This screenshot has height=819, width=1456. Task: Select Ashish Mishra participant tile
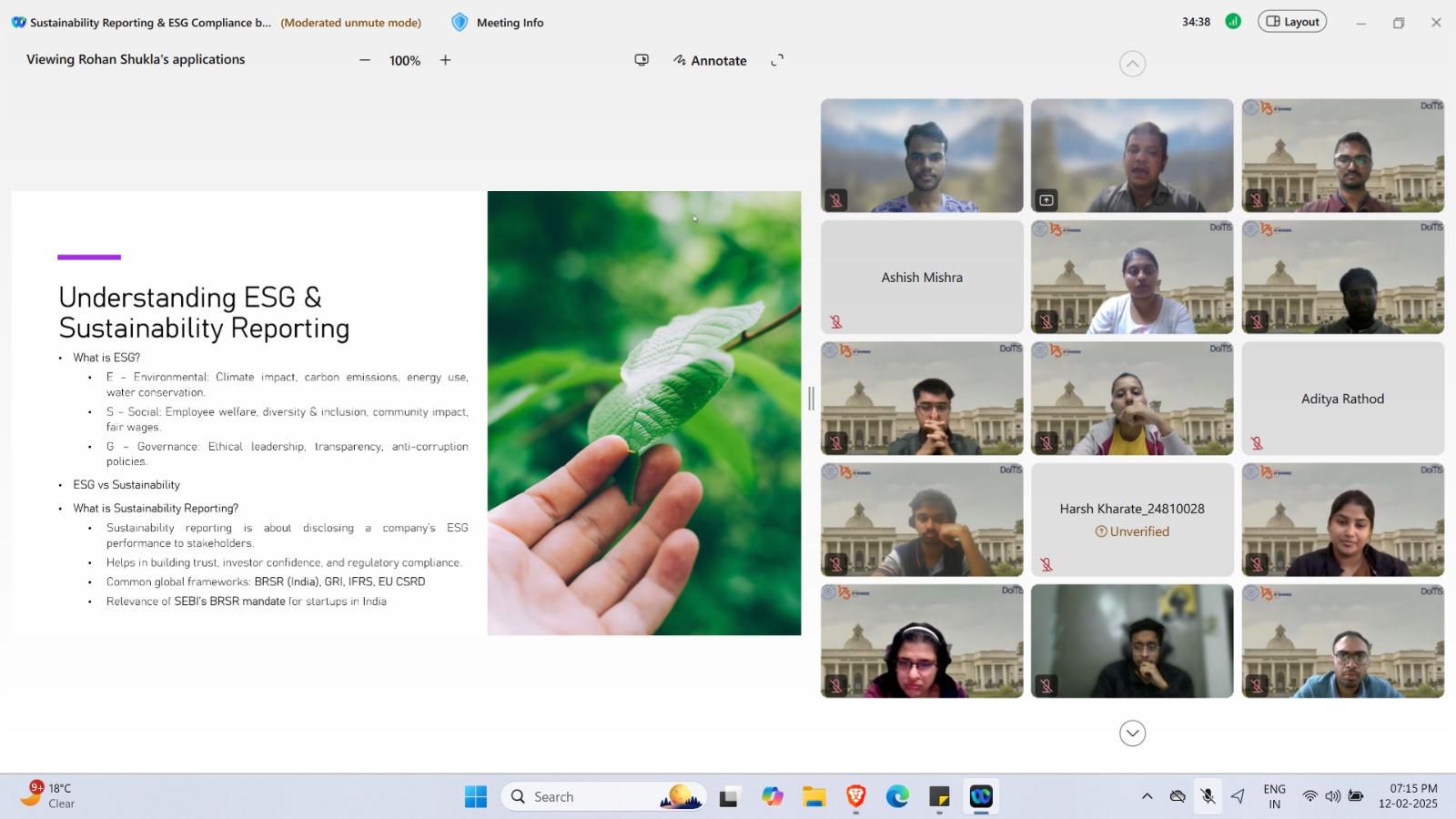point(921,278)
